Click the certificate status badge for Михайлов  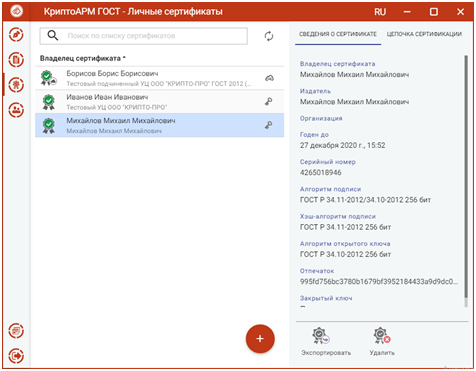[x=49, y=125]
